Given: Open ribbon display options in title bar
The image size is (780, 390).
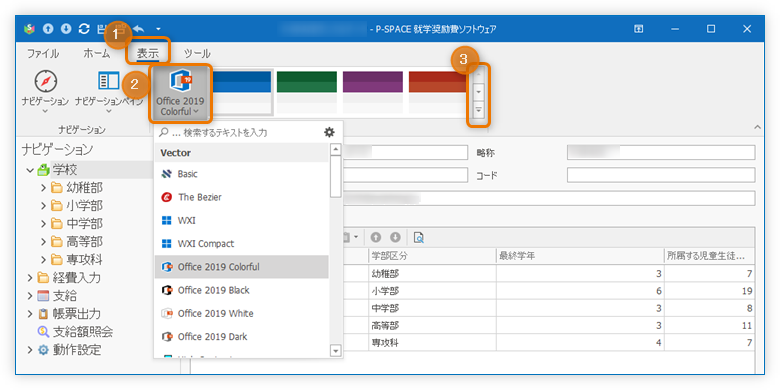Looking at the screenshot, I should click(x=638, y=29).
